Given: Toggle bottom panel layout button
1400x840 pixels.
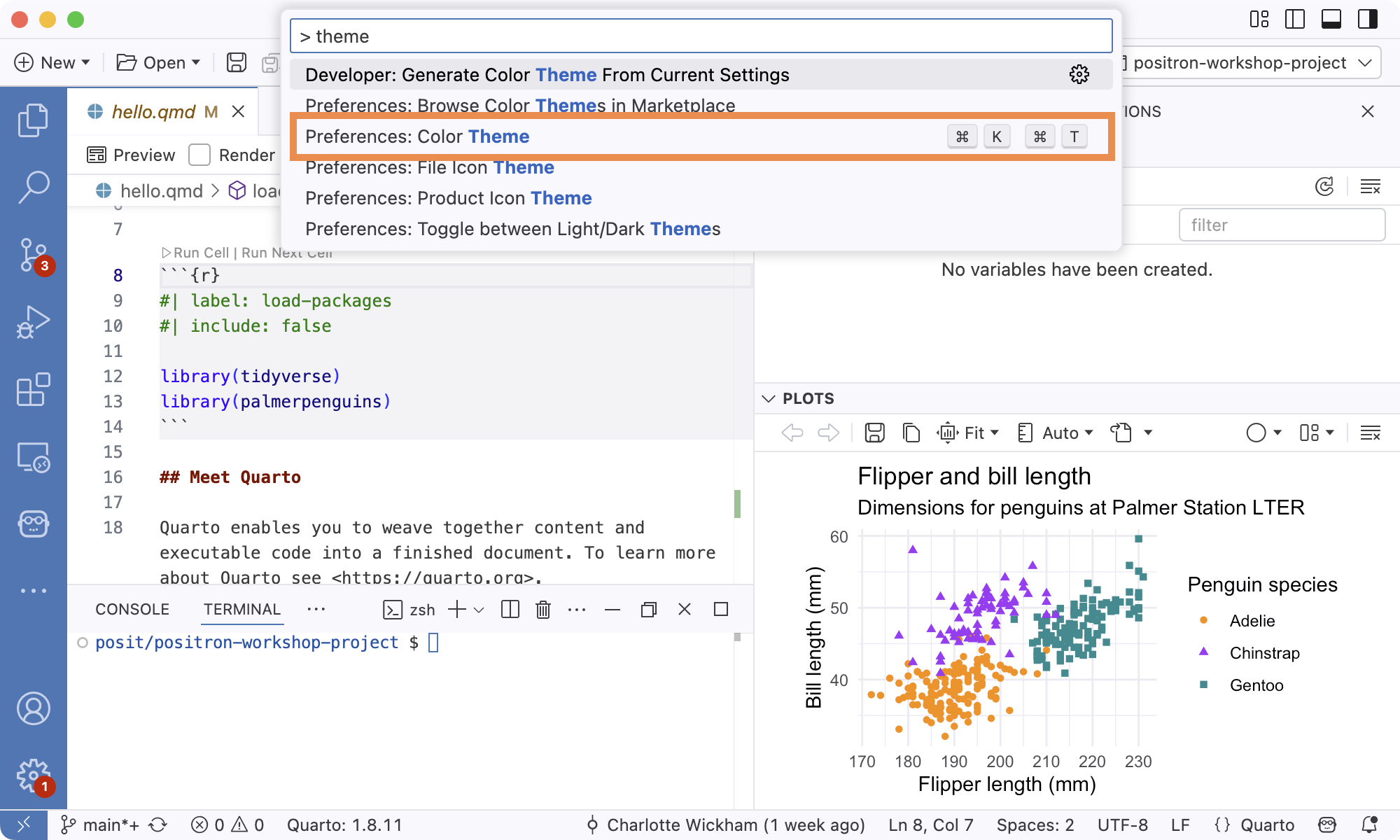Looking at the screenshot, I should [x=1331, y=19].
